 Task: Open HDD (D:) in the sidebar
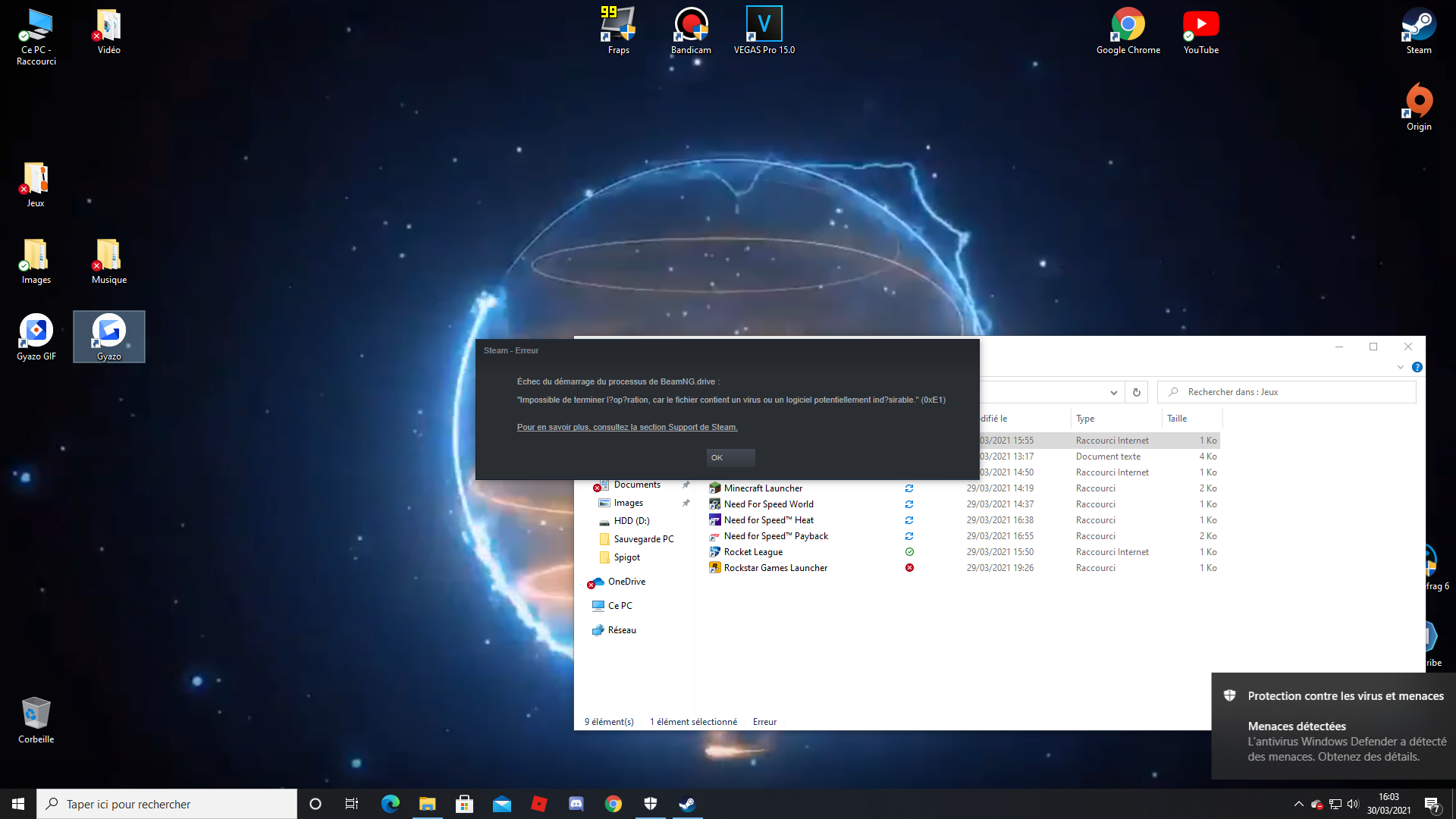[631, 521]
